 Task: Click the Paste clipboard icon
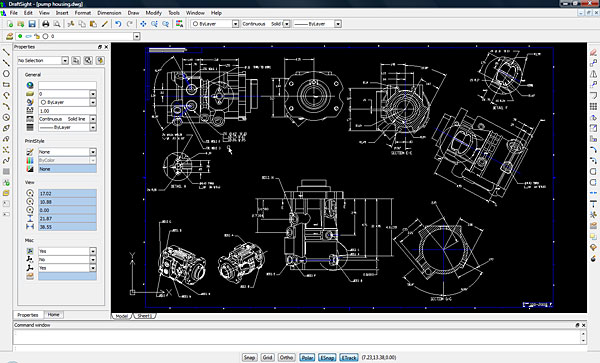coord(93,24)
